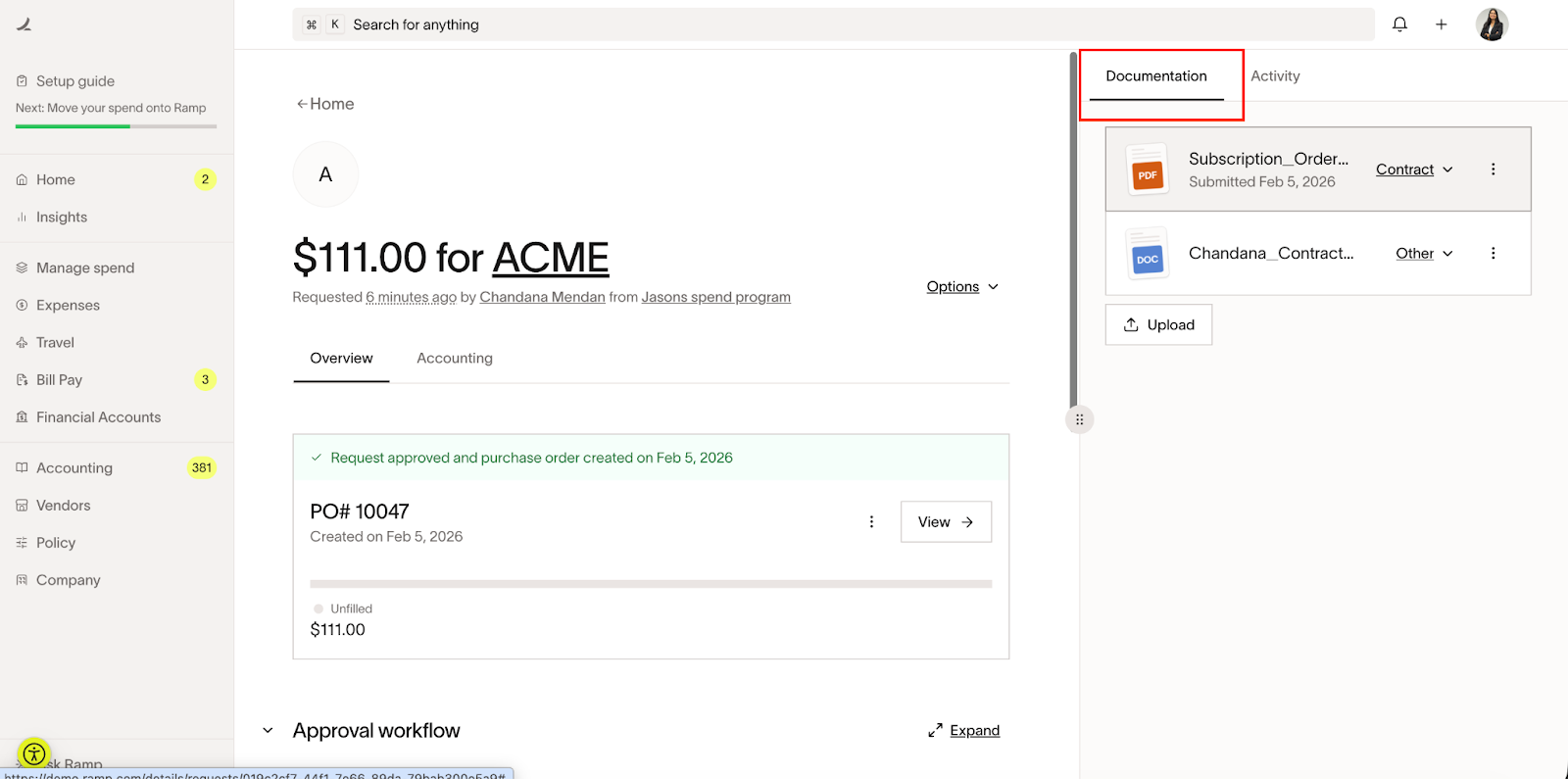Switch to the Activity tab
1568x779 pixels.
[1275, 76]
